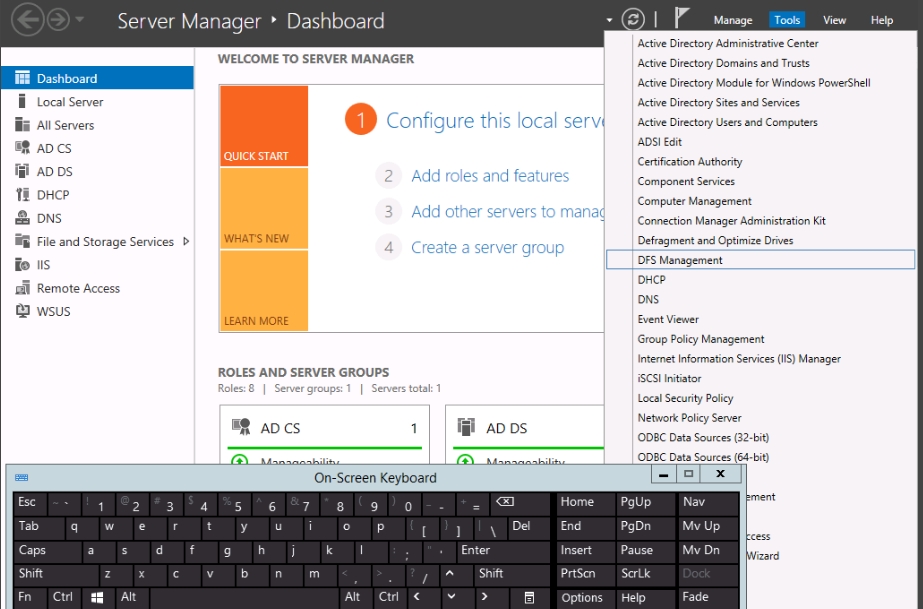923x609 pixels.
Task: Toggle the Nav key on keyboard
Action: (x=708, y=504)
